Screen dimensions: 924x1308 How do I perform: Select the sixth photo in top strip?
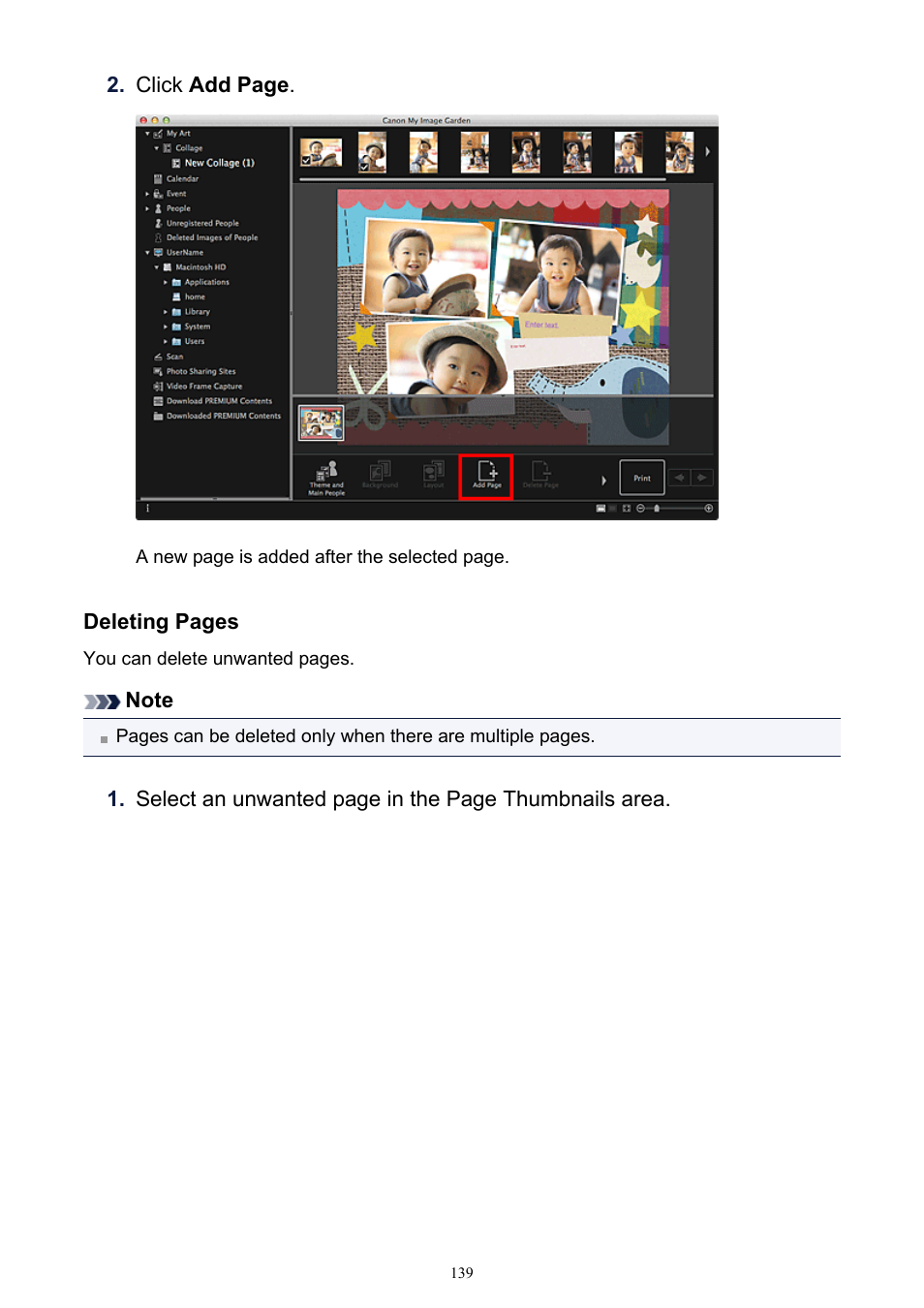pos(577,152)
